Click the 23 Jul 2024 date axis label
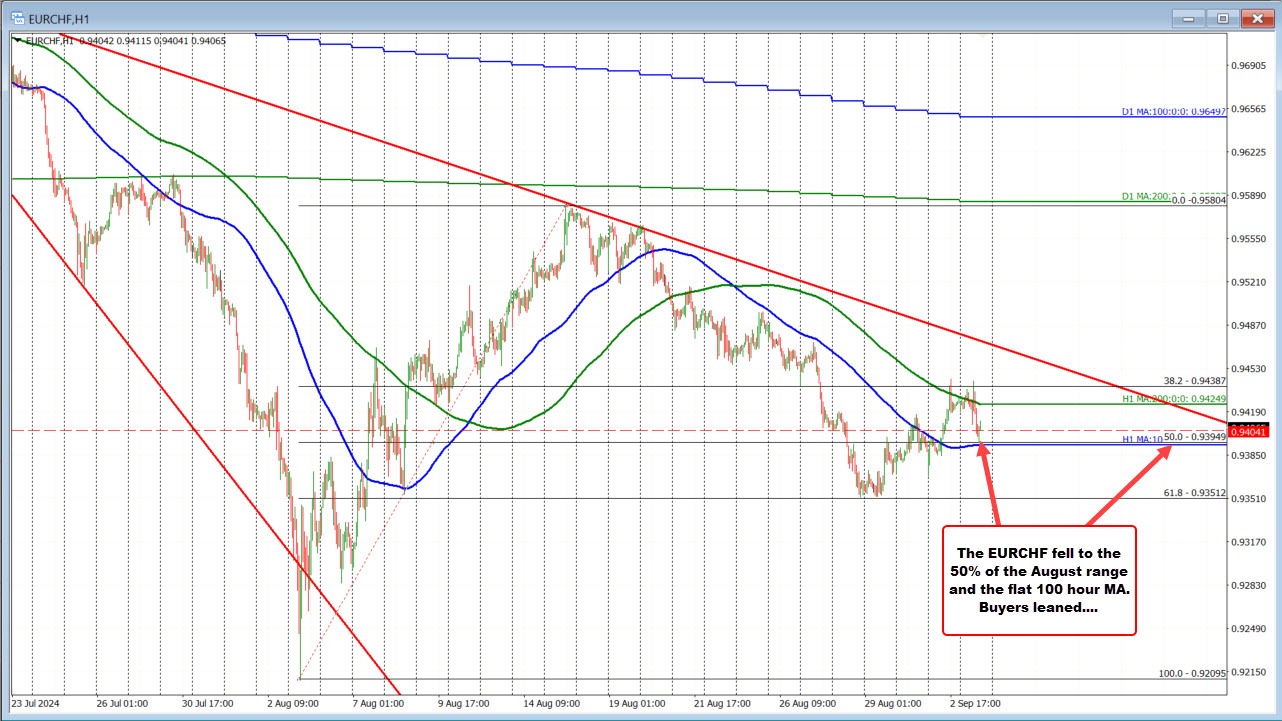Viewport: 1282px width, 721px height. (41, 704)
